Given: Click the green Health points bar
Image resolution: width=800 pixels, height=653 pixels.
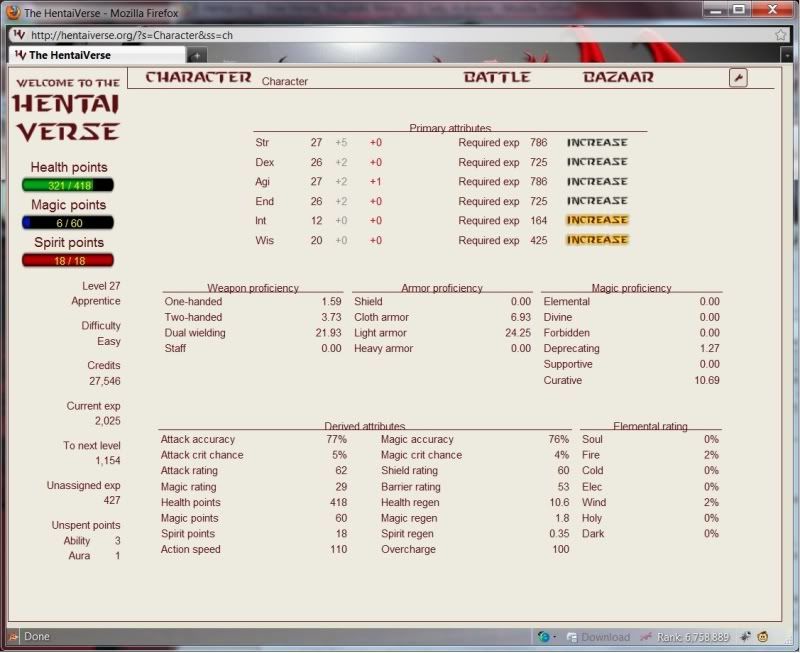Looking at the screenshot, I should [68, 185].
